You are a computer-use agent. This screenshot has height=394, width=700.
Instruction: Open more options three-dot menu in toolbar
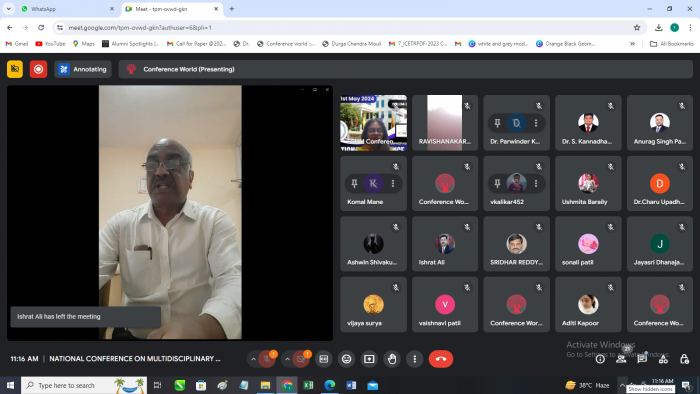click(414, 359)
